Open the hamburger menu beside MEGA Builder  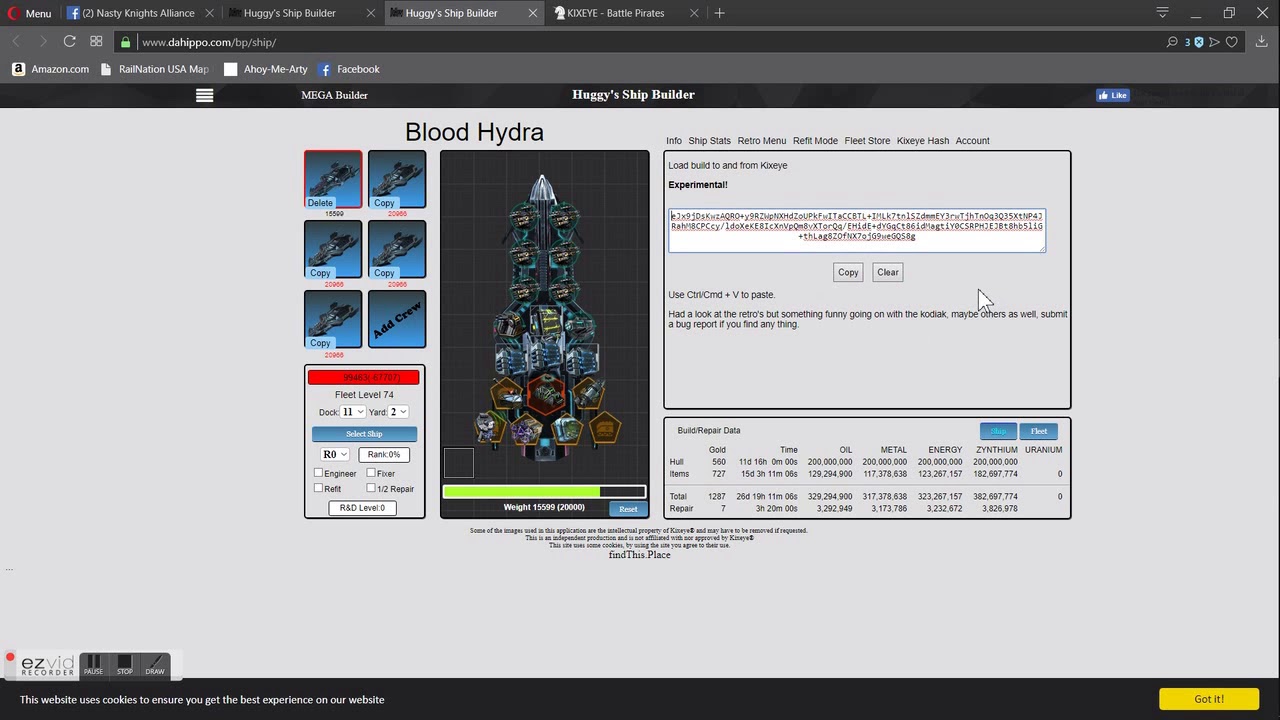coord(204,95)
